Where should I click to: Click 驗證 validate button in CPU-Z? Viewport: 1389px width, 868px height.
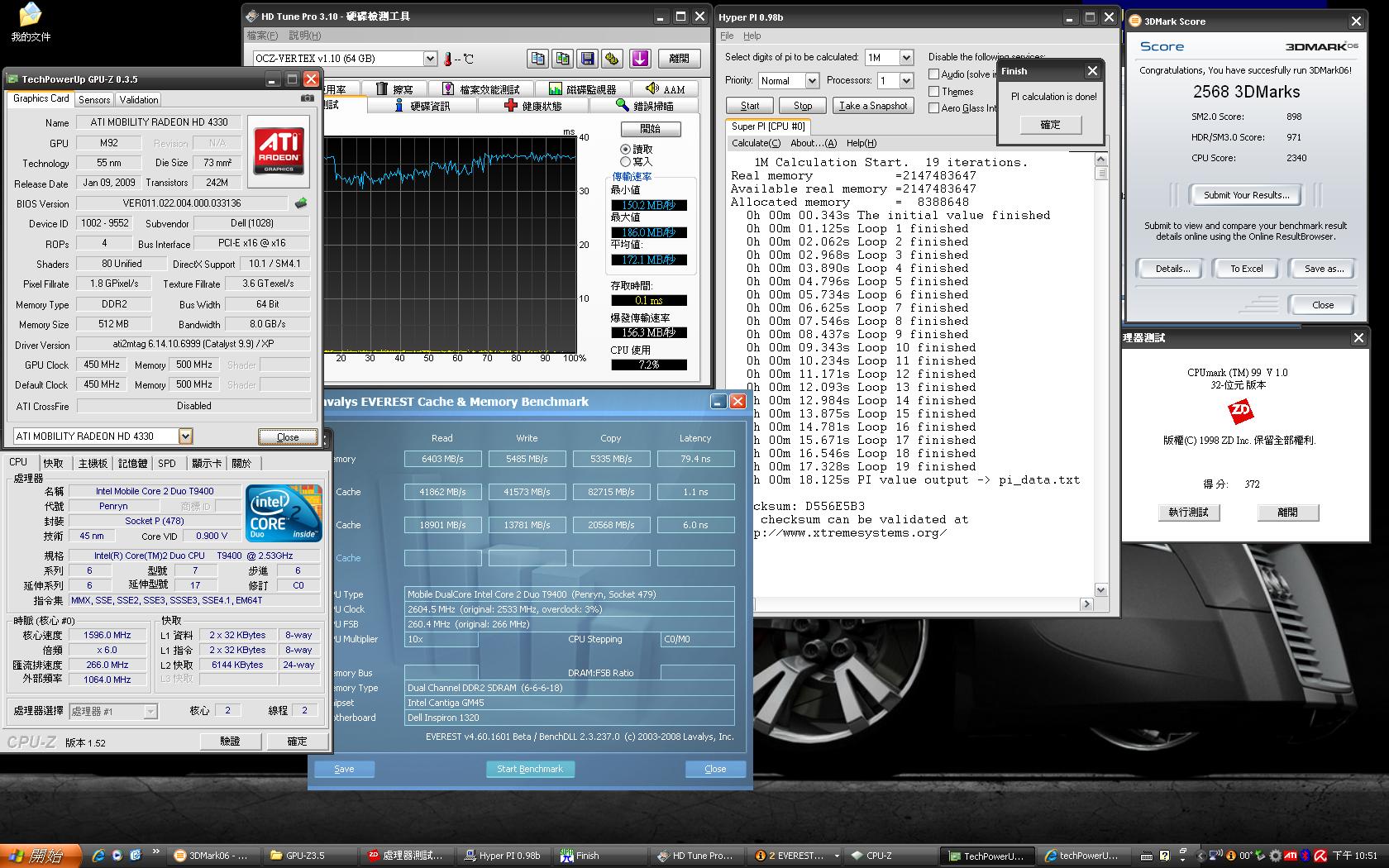pyautogui.click(x=230, y=742)
